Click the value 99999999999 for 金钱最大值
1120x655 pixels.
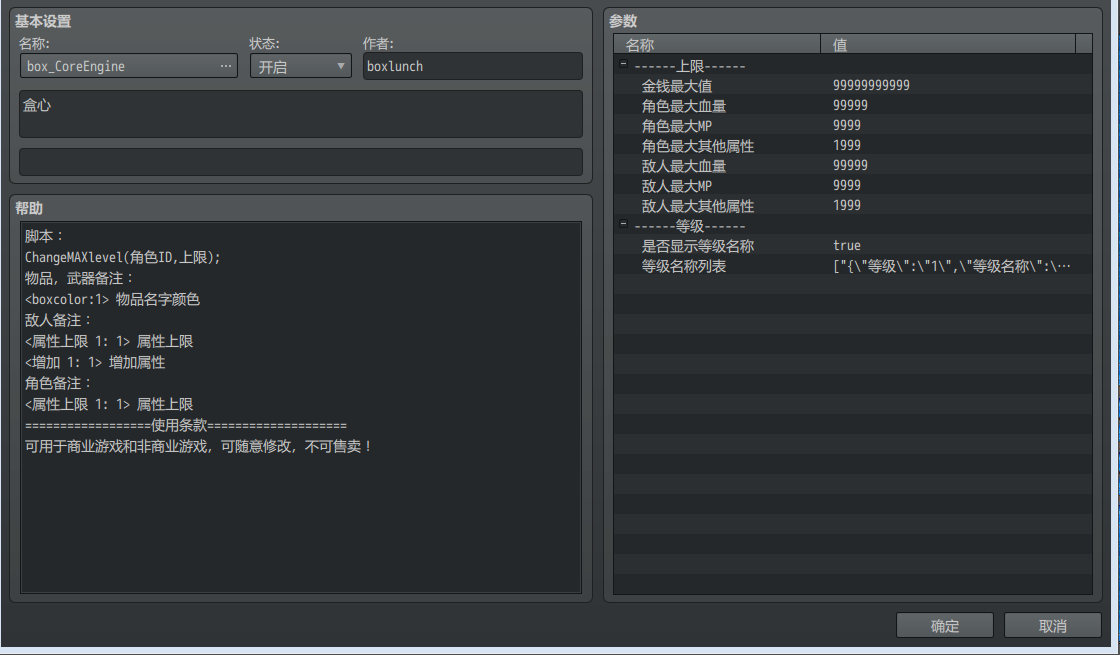point(871,86)
